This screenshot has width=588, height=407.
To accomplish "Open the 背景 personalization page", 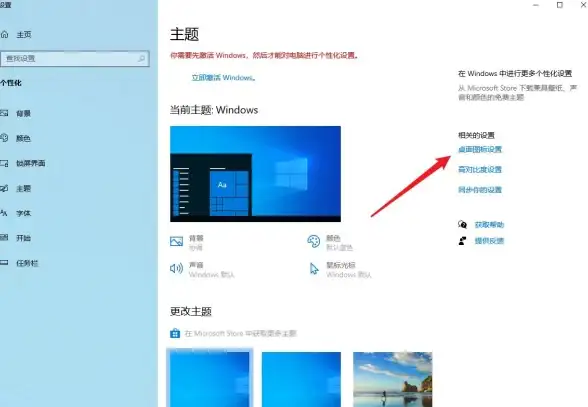I will point(23,113).
